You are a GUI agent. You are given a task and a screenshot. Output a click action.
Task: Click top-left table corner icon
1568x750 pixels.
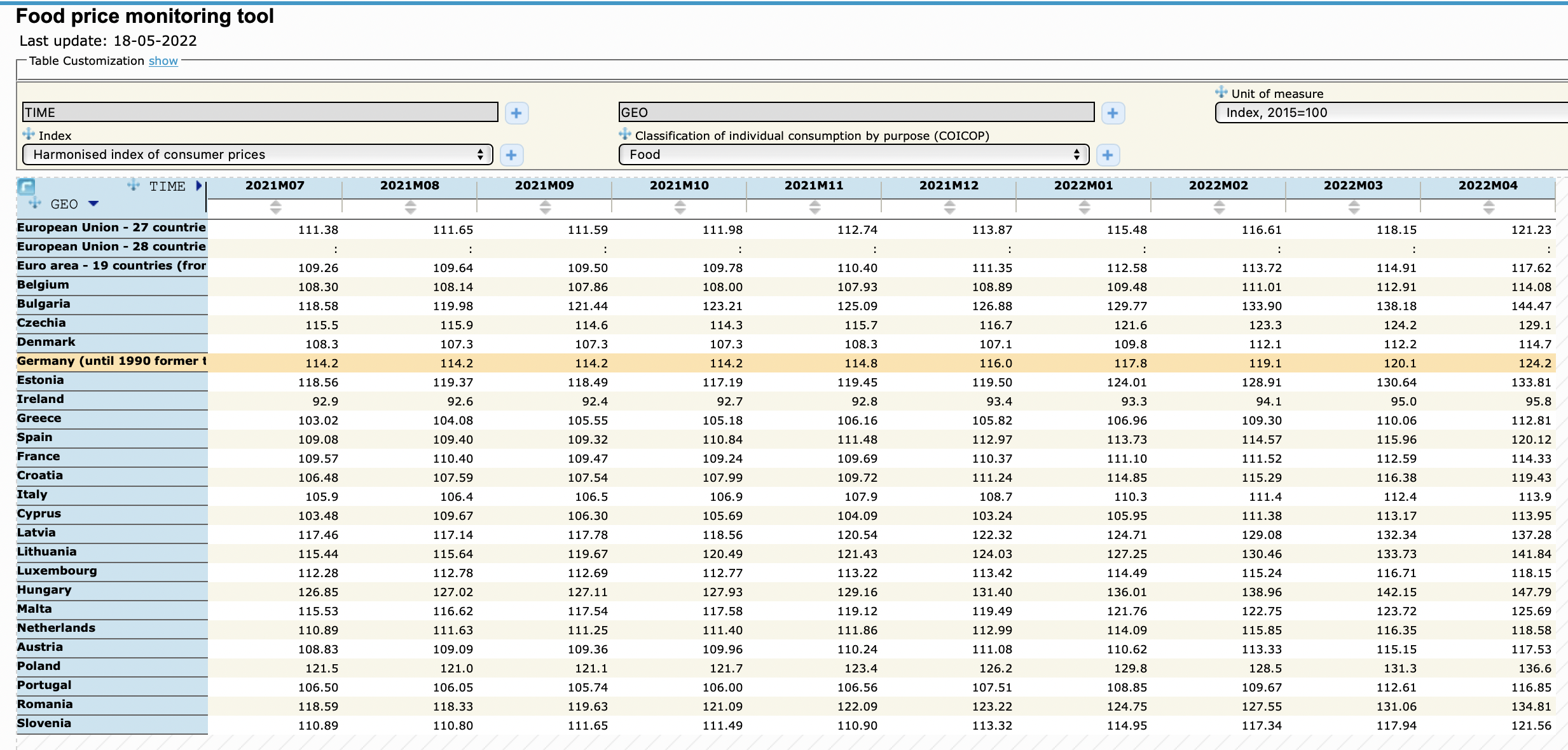point(26,186)
